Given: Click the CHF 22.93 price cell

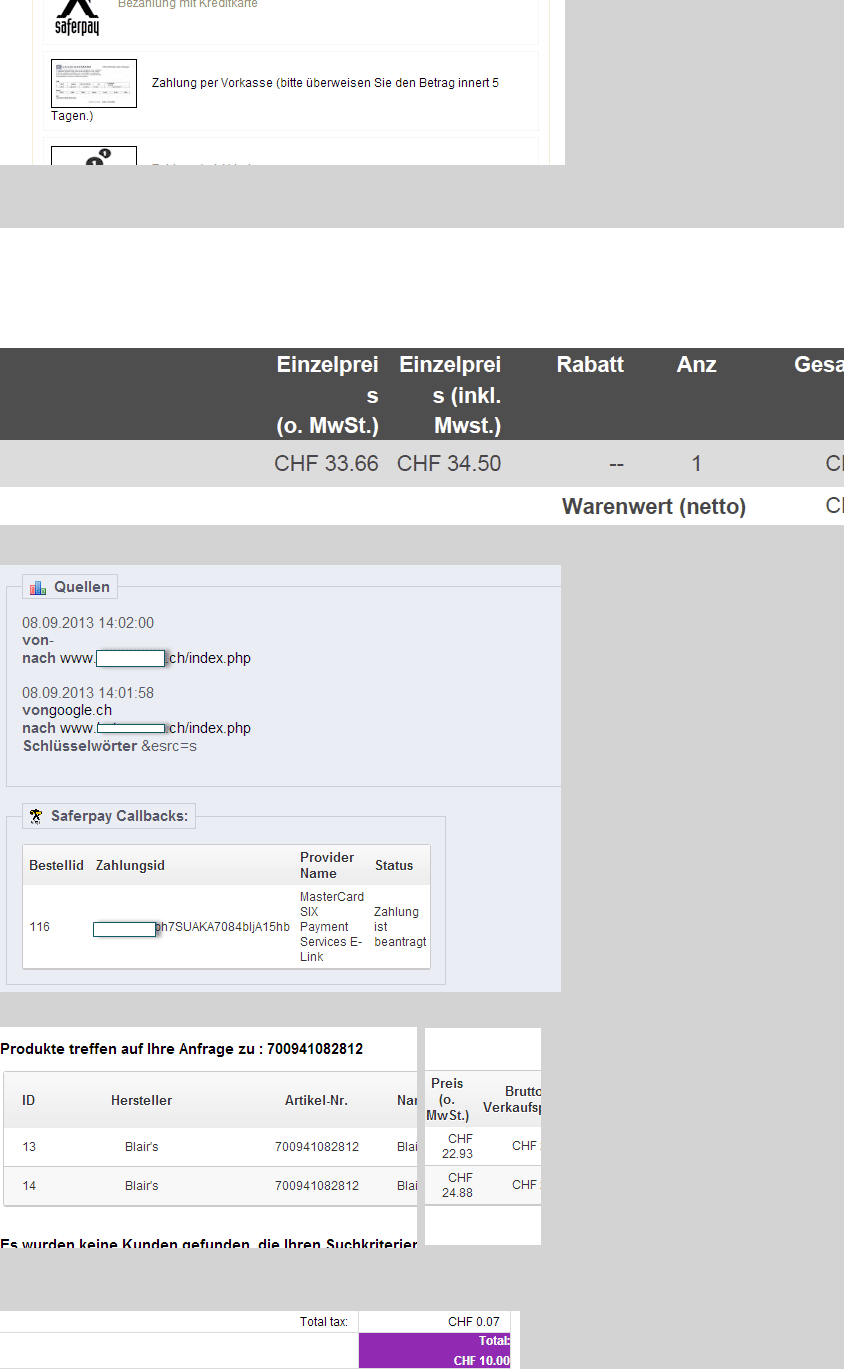Looking at the screenshot, I should click(458, 1146).
